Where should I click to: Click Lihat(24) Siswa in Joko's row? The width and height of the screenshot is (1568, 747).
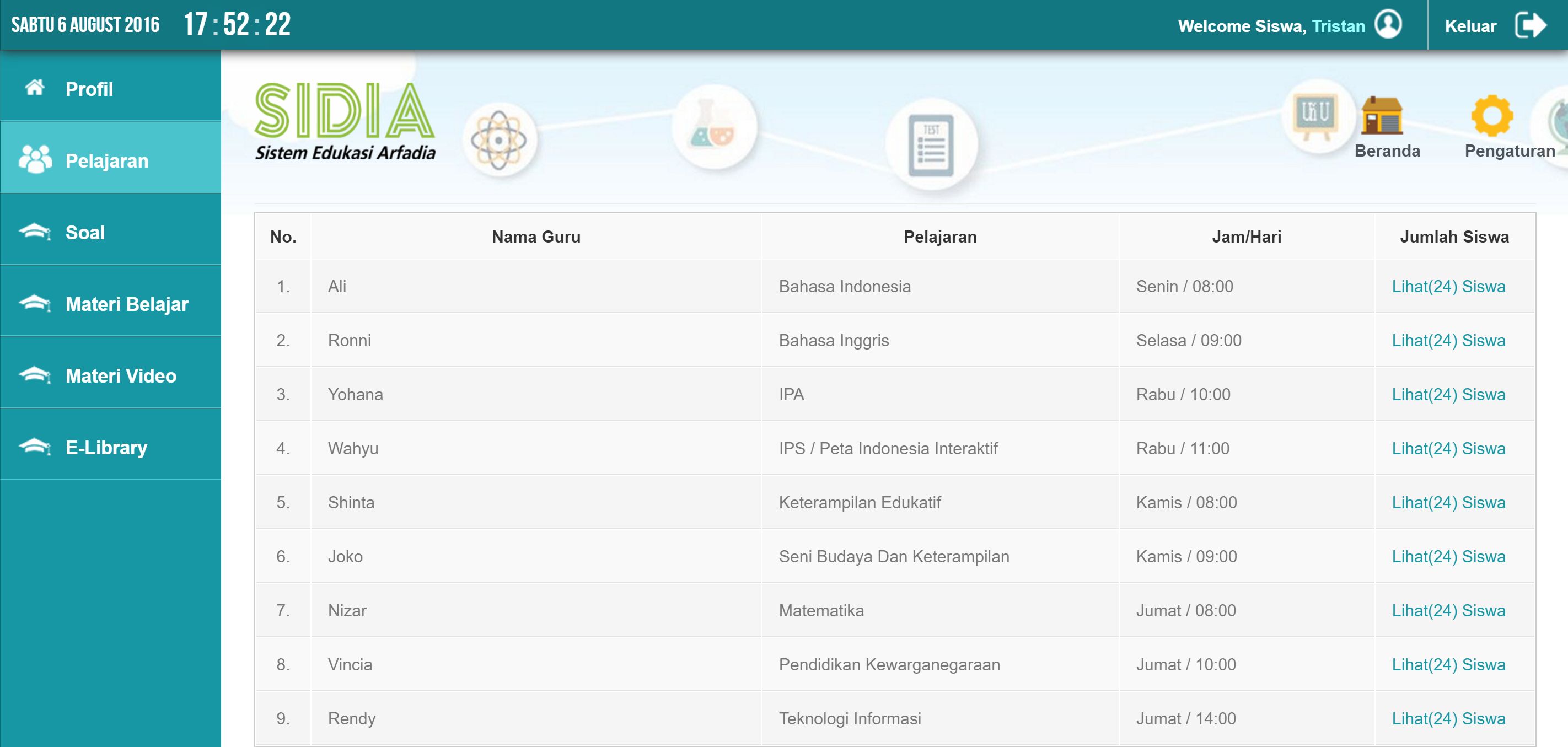1448,557
